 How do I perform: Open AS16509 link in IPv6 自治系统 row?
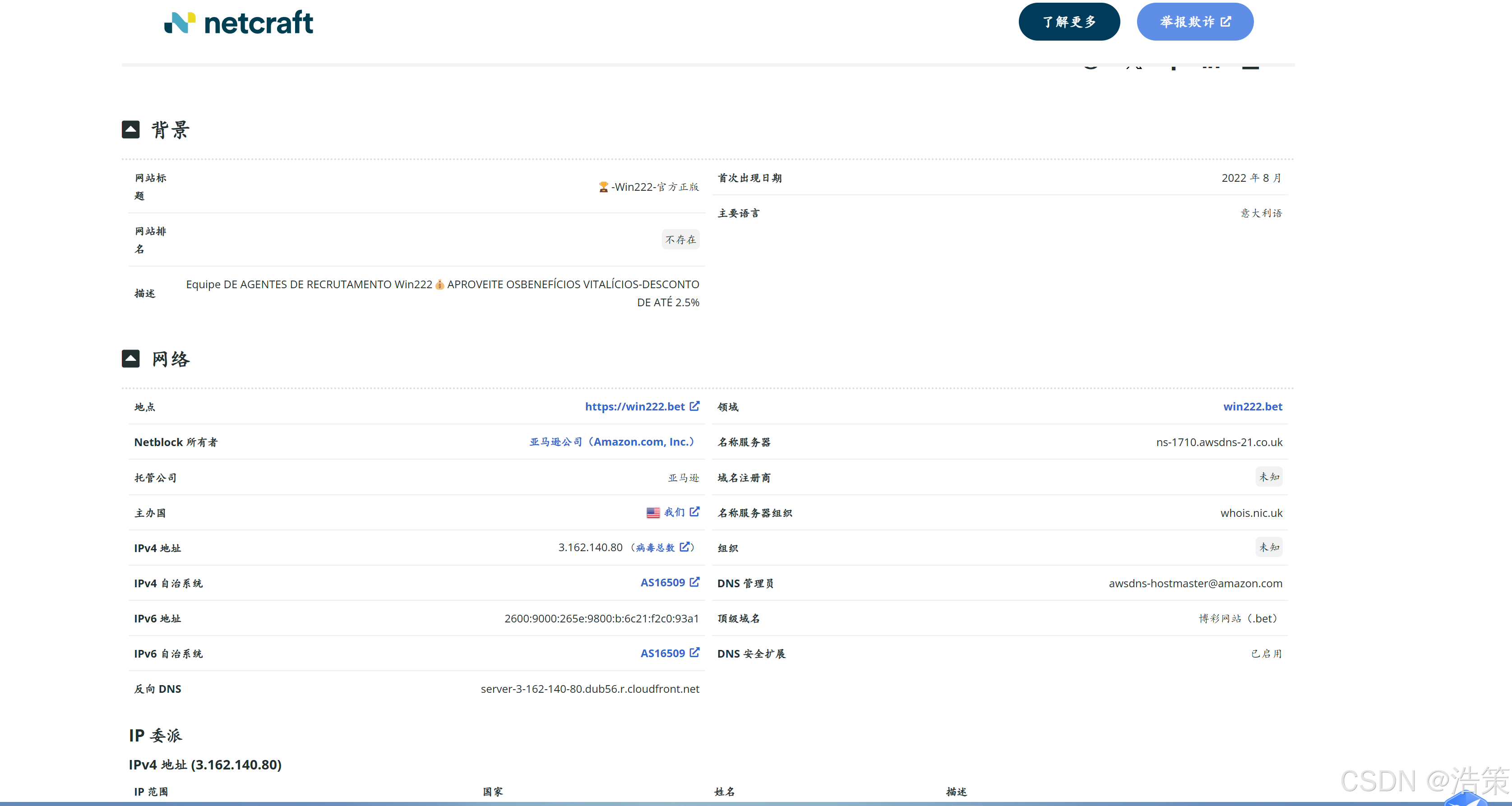coord(662,653)
